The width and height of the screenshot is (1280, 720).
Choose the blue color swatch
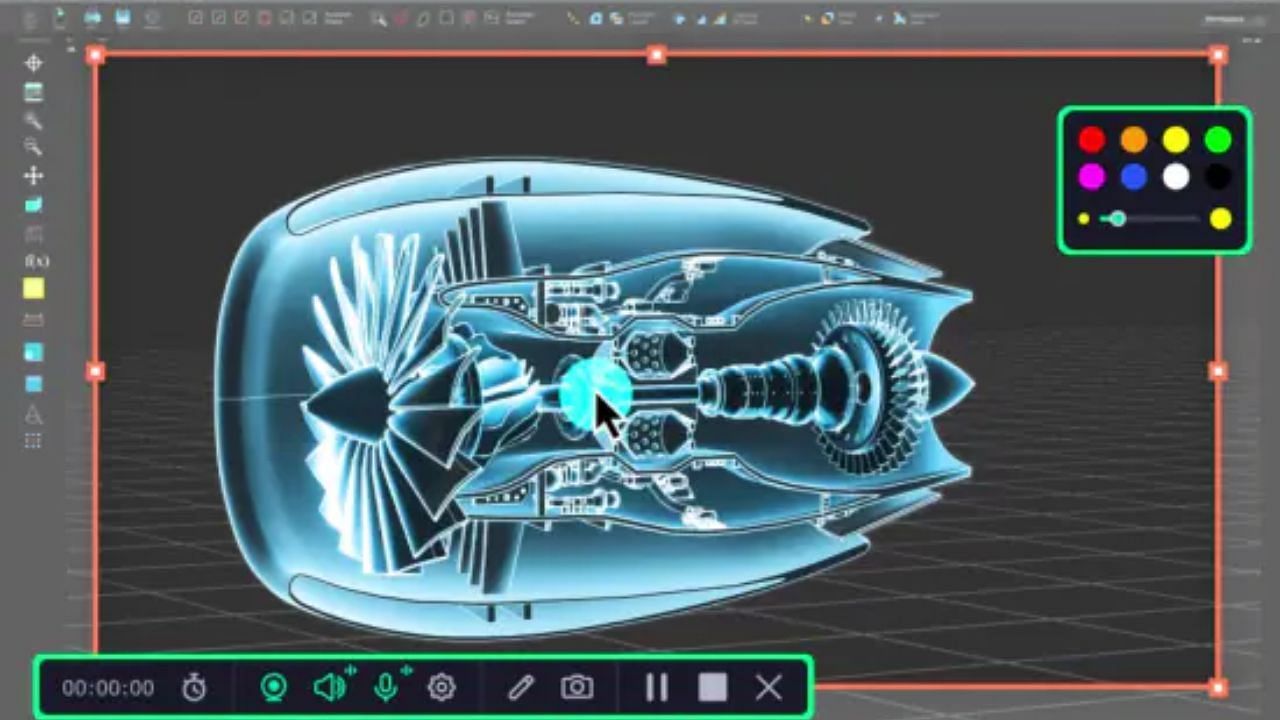(x=1134, y=177)
